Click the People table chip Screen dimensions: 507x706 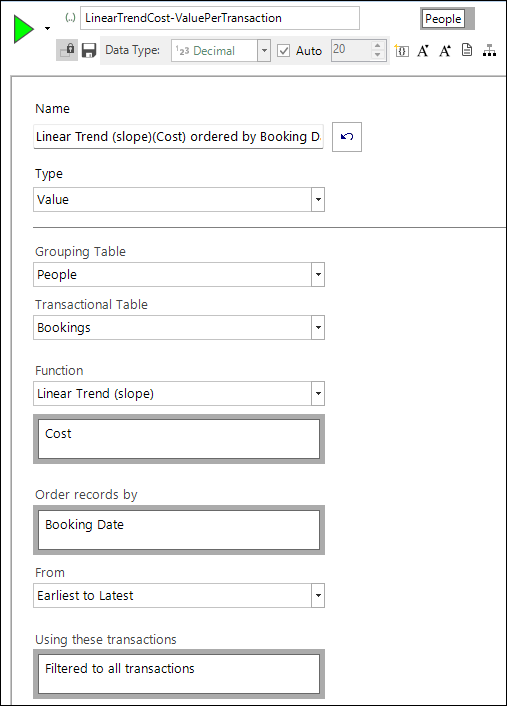point(443,19)
